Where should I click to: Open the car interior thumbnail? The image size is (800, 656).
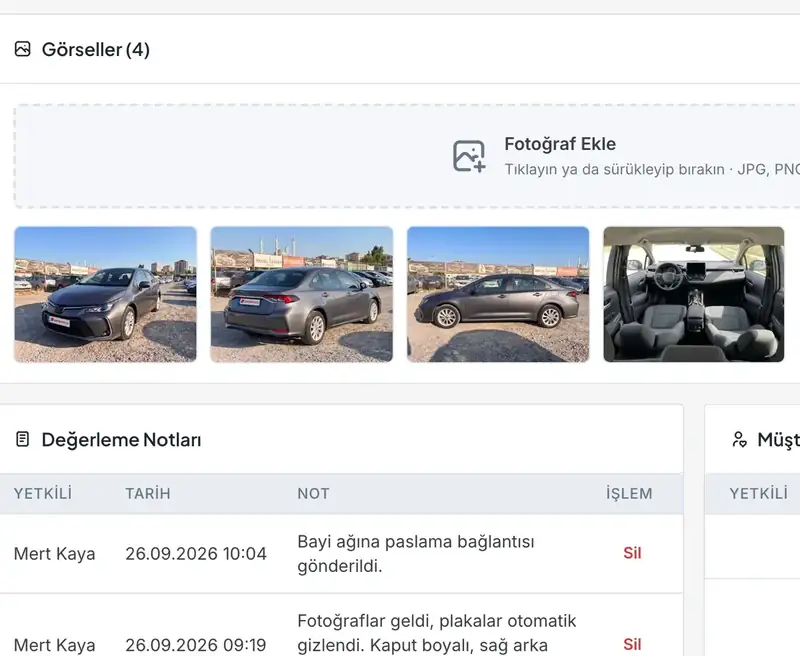tap(693, 294)
